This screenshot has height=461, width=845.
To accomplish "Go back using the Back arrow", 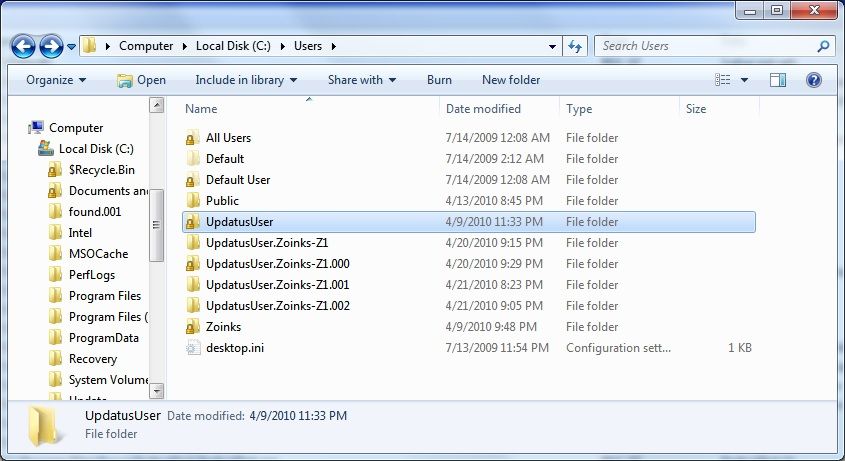I will coord(23,46).
